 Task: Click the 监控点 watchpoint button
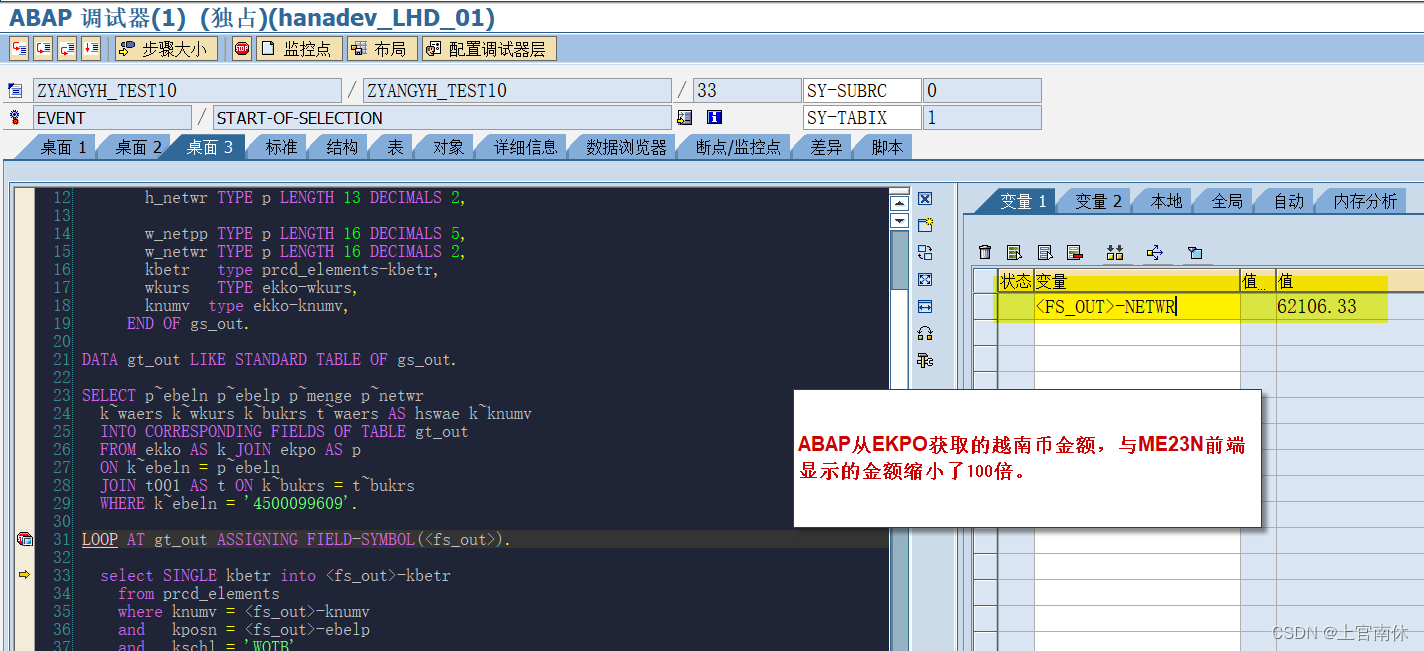(x=298, y=47)
